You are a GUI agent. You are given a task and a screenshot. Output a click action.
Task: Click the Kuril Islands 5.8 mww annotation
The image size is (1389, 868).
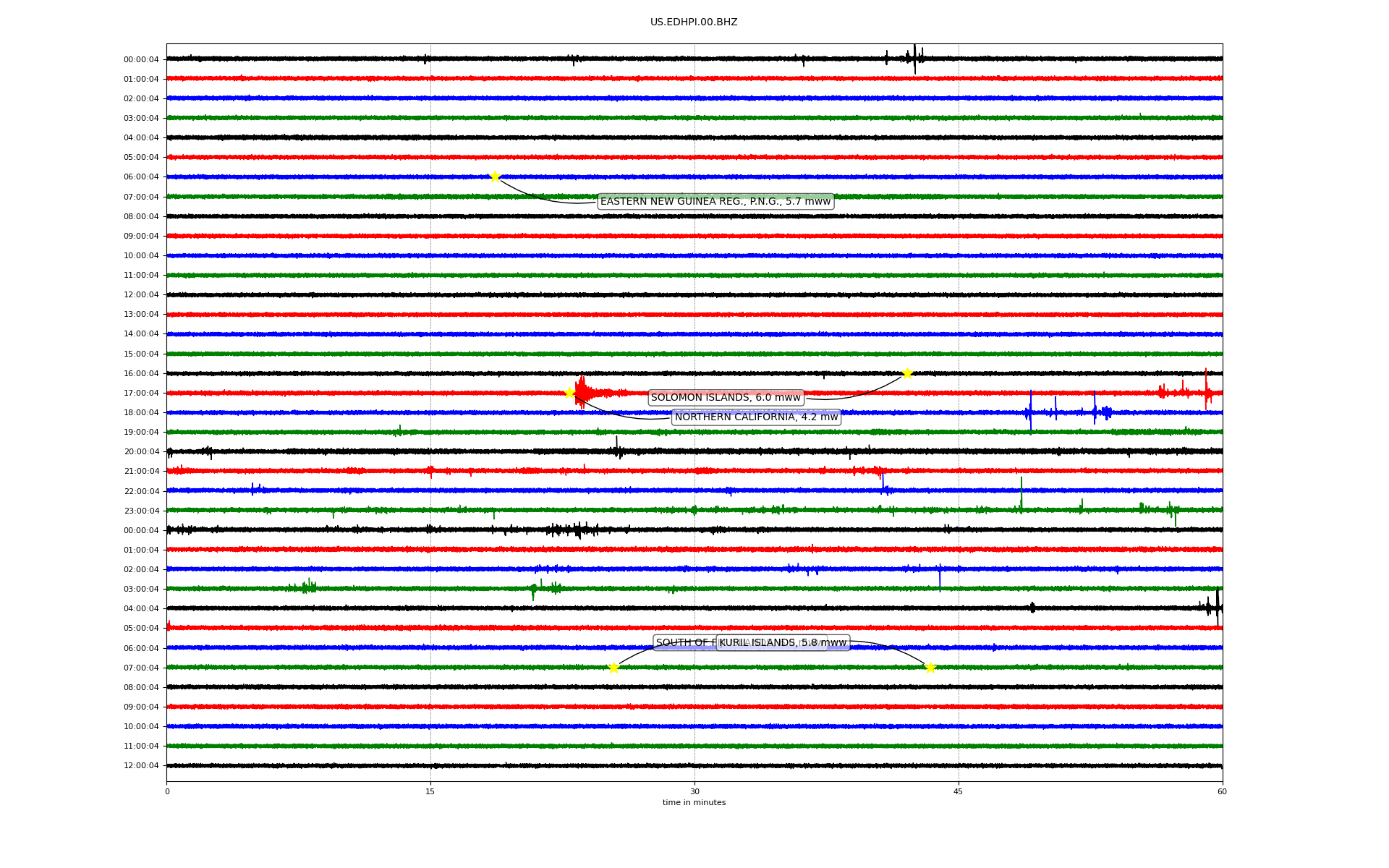click(x=783, y=642)
